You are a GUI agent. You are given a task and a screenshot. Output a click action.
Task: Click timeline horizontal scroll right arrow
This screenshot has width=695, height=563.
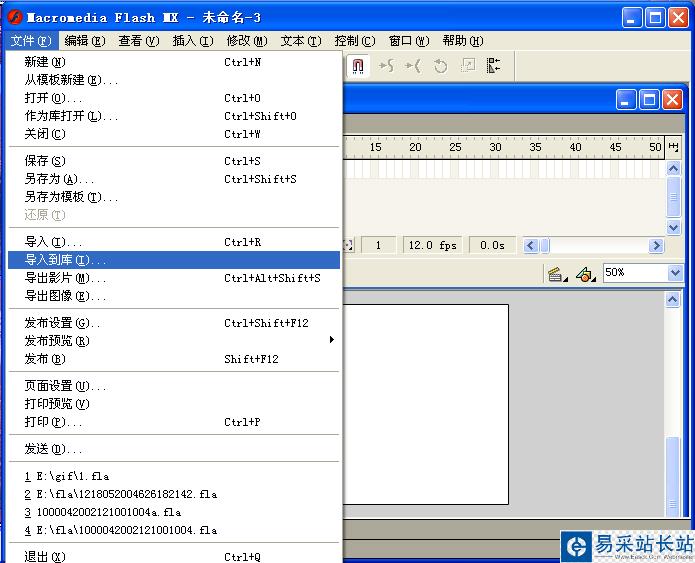[656, 245]
